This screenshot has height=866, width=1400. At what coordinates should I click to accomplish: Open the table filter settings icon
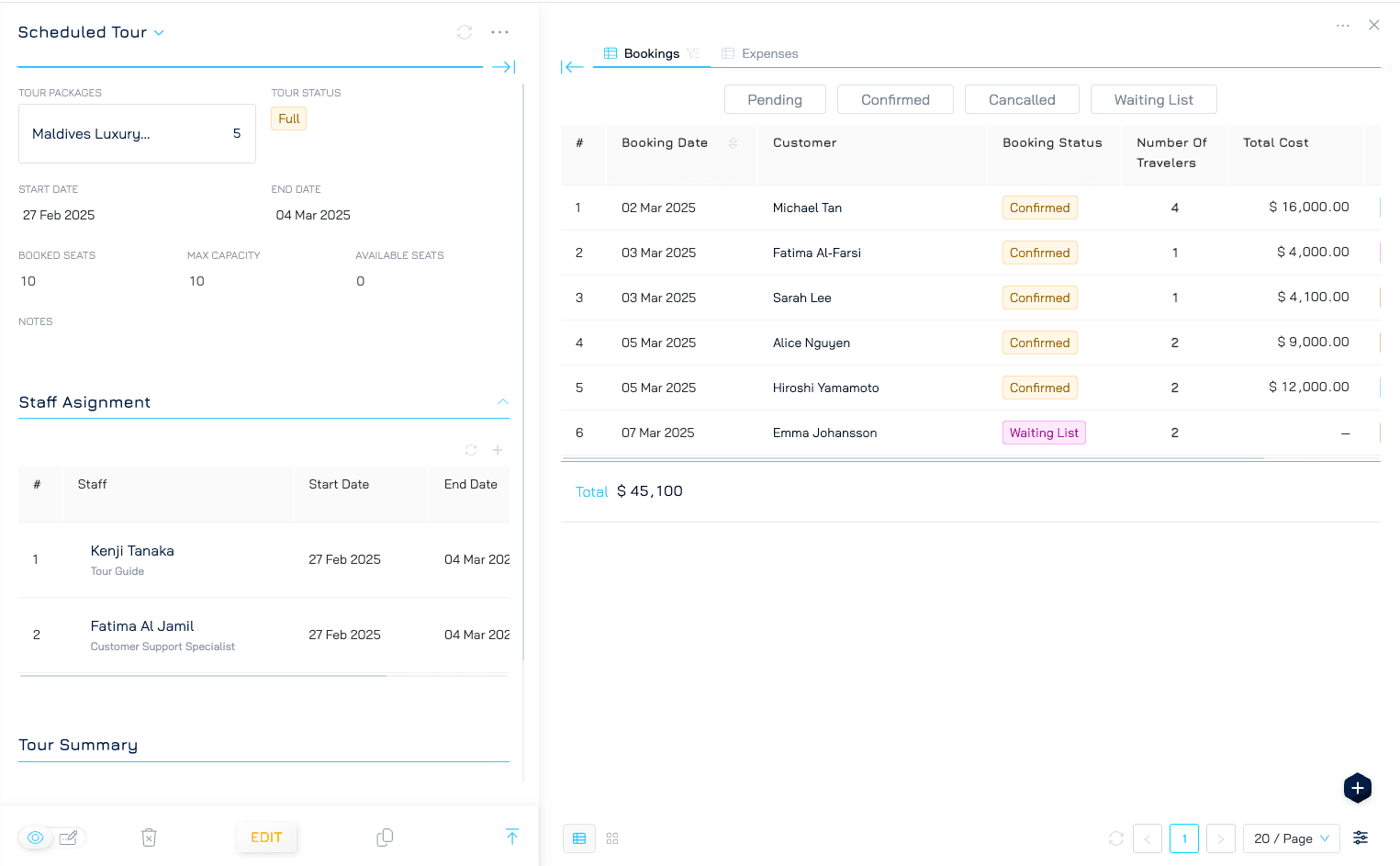coord(1361,838)
